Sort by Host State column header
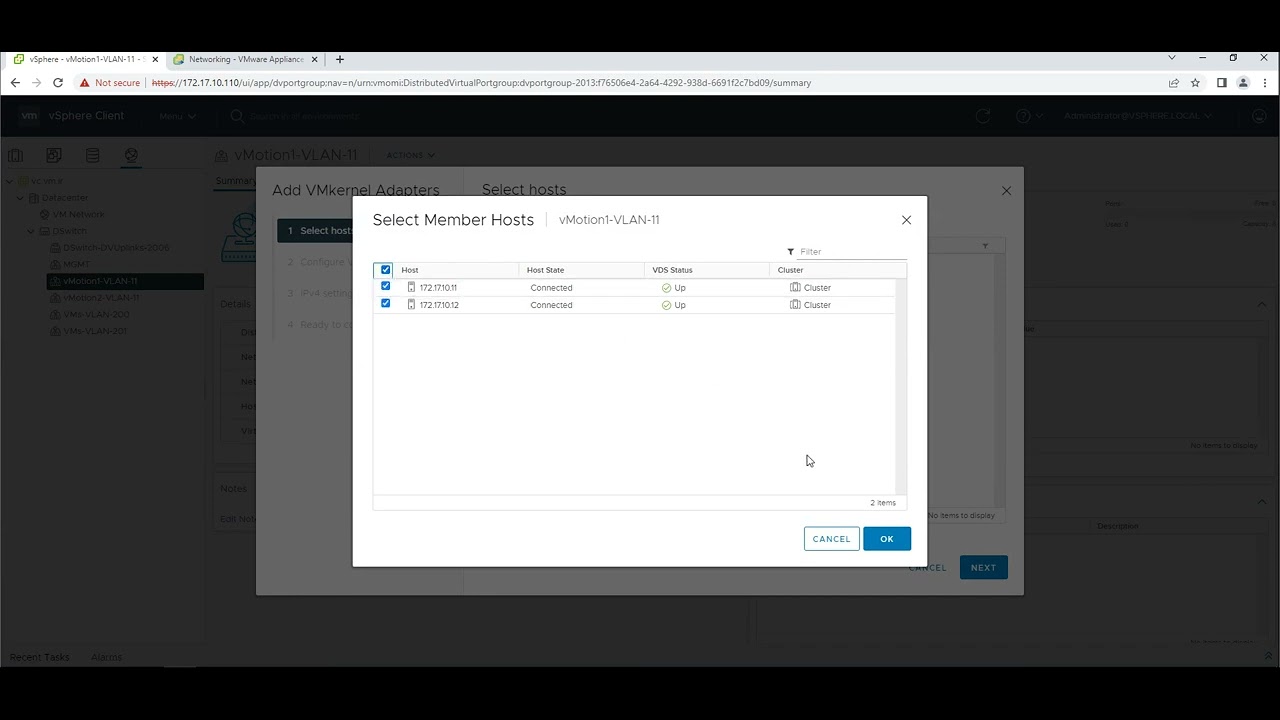The image size is (1280, 720). tap(546, 270)
